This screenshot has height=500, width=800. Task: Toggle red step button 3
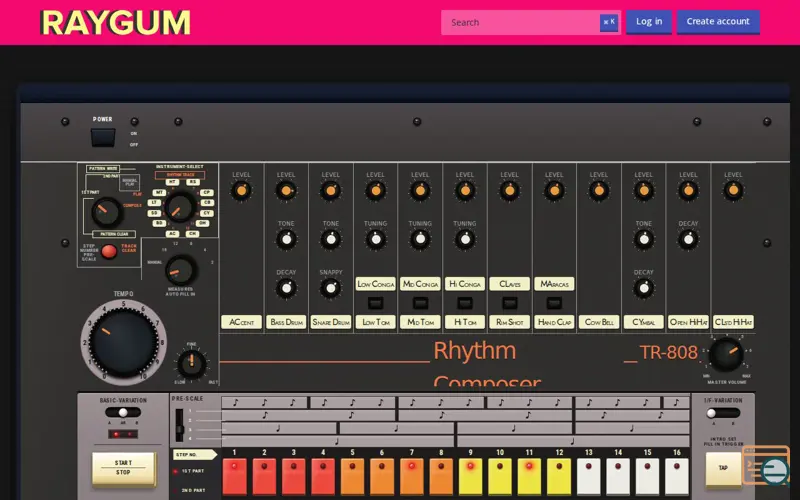(x=293, y=476)
